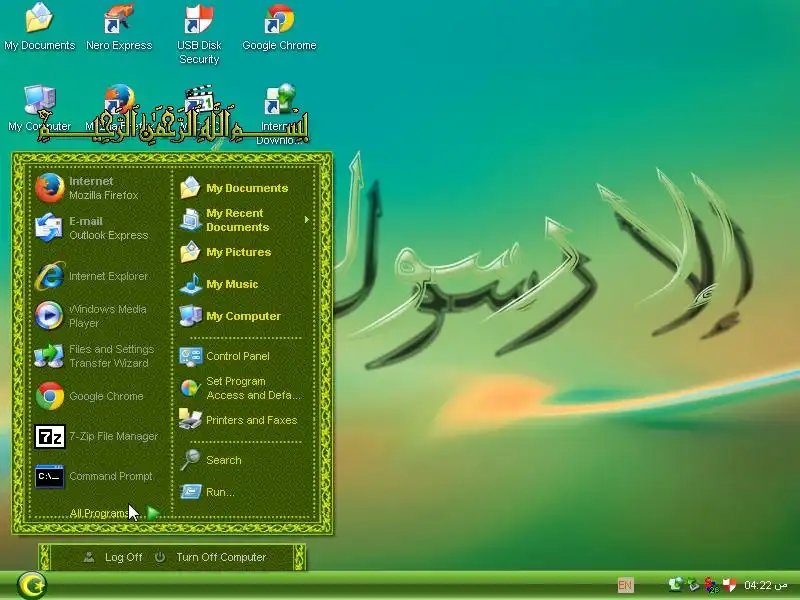
Task: Click Log Off button
Action: [113, 557]
